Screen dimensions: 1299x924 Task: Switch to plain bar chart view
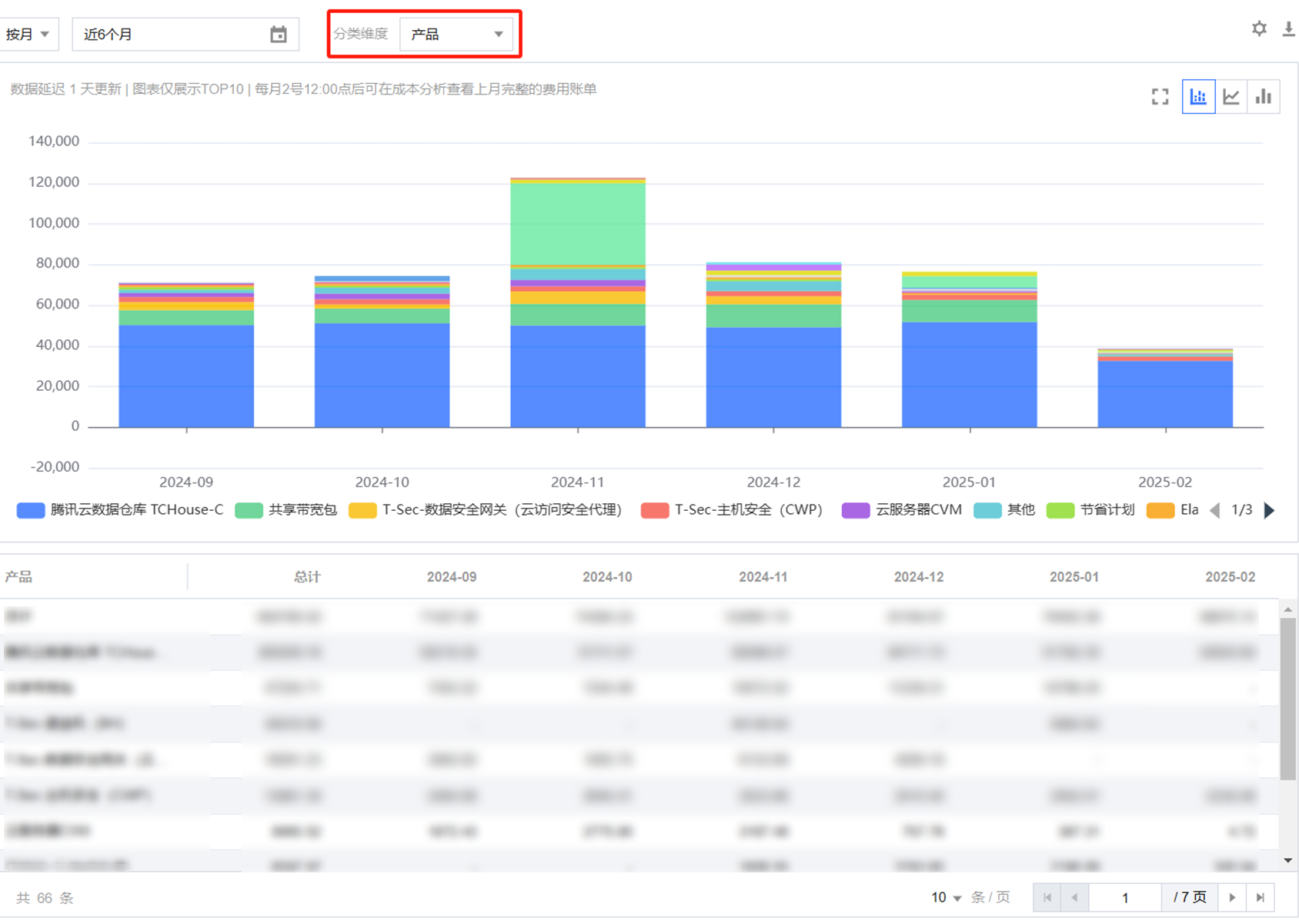pos(1264,97)
